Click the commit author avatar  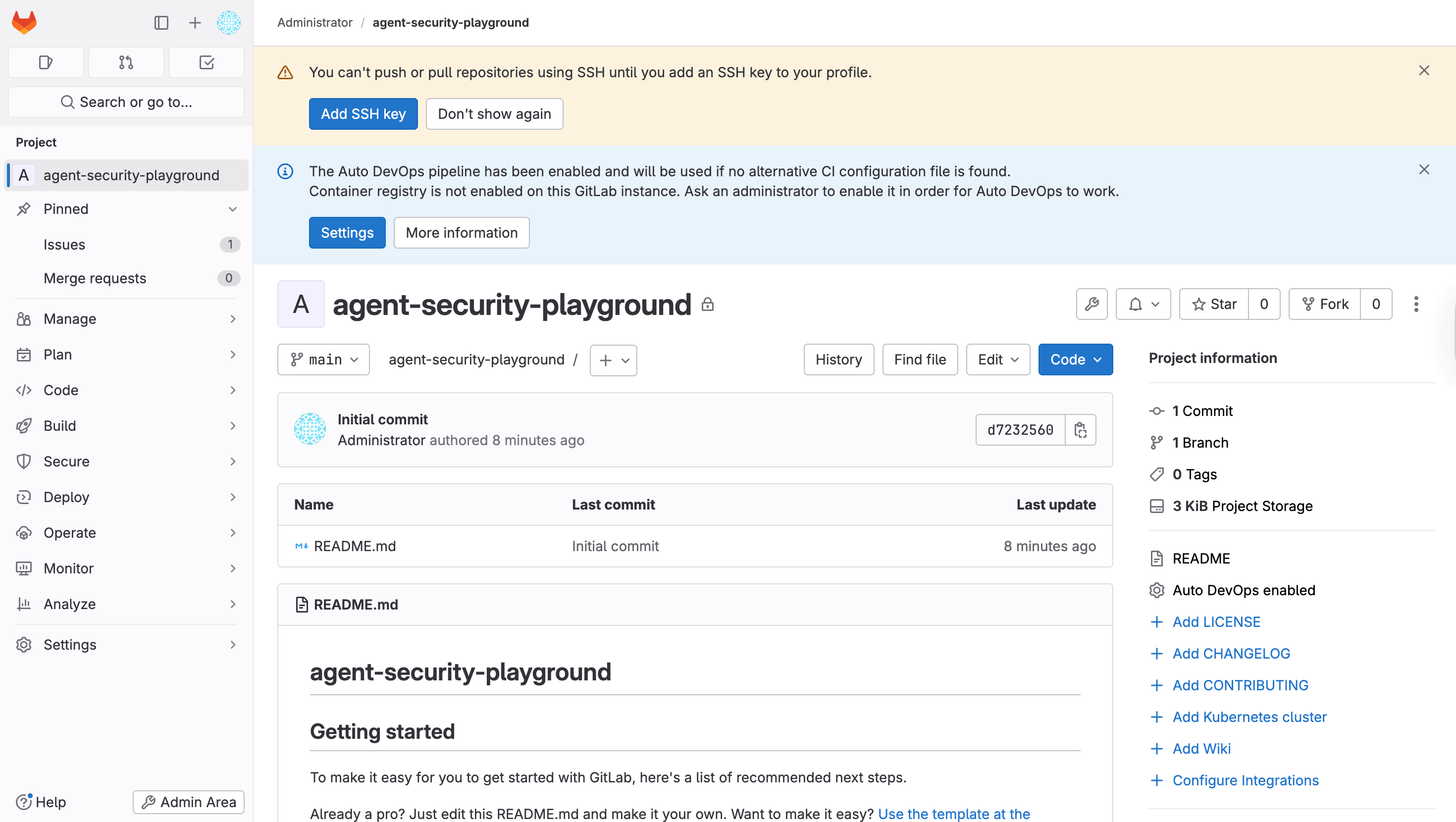click(x=310, y=429)
